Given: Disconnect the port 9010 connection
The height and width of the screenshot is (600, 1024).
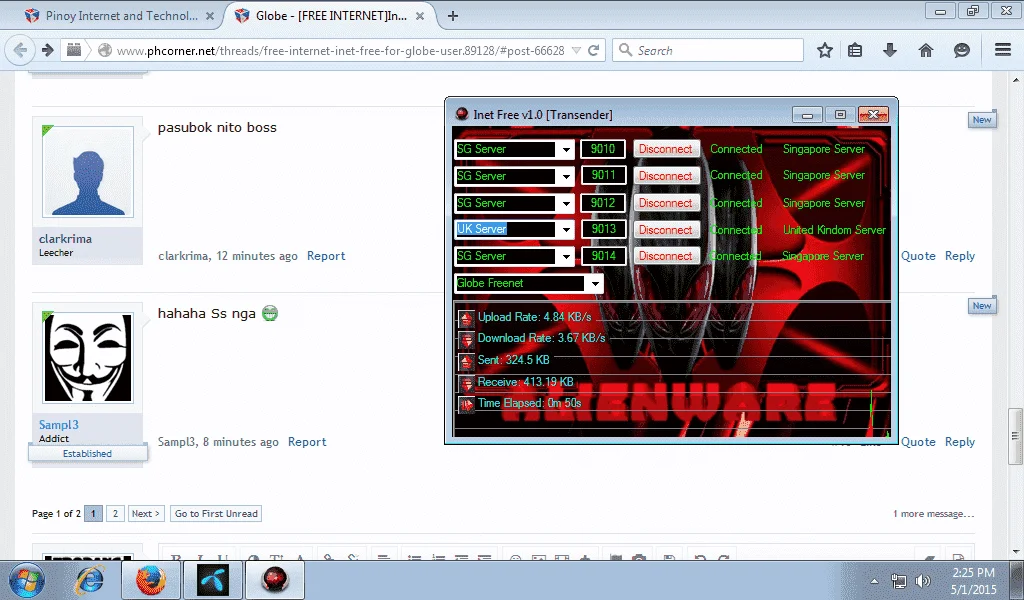Looking at the screenshot, I should click(x=665, y=149).
